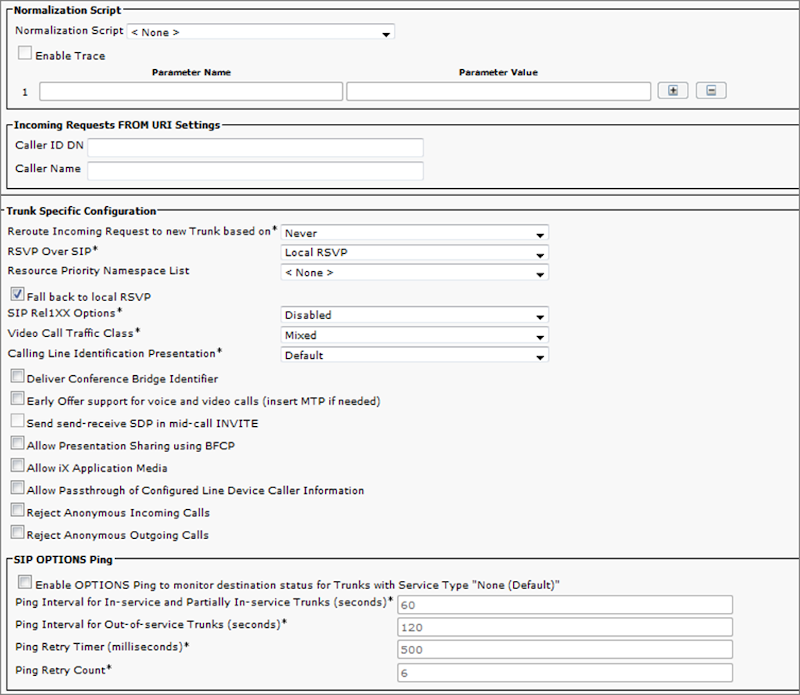The width and height of the screenshot is (800, 695).
Task: Toggle Allow iX Application Media
Action: 17,465
